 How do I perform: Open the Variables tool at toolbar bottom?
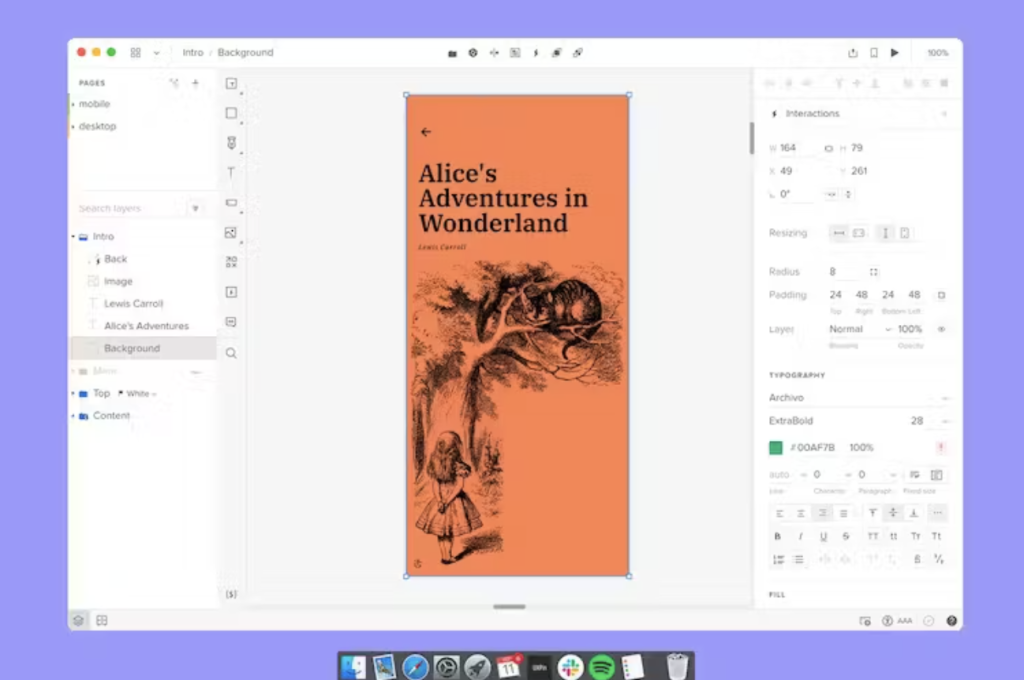click(231, 594)
